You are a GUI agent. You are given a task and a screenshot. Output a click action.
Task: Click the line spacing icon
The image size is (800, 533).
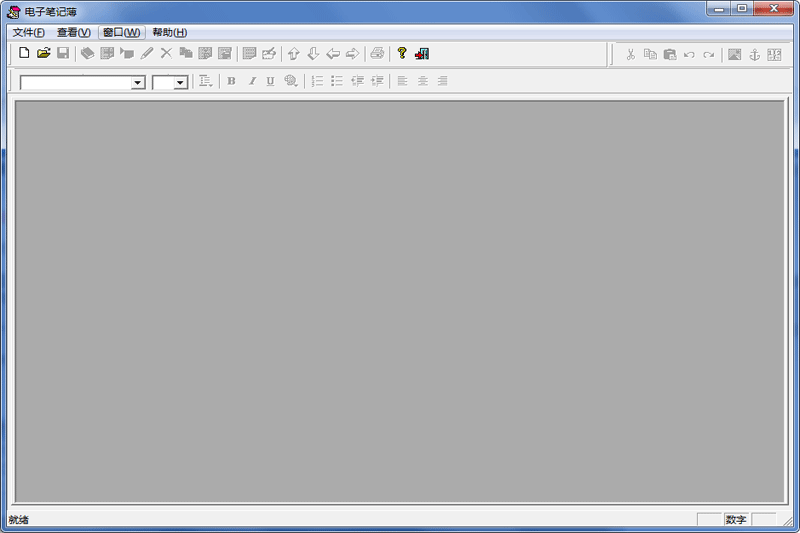point(206,81)
